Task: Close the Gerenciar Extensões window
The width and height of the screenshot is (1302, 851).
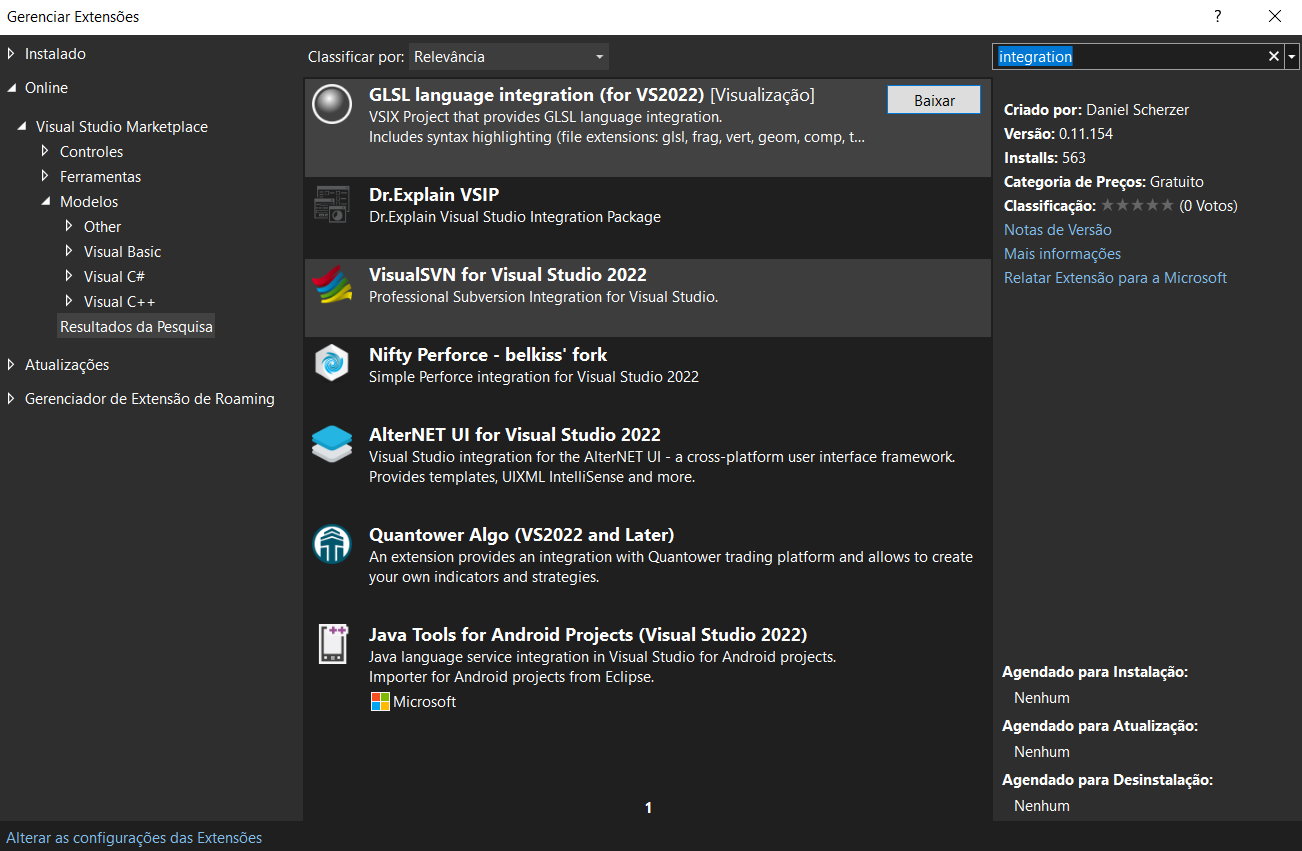Action: tap(1275, 17)
